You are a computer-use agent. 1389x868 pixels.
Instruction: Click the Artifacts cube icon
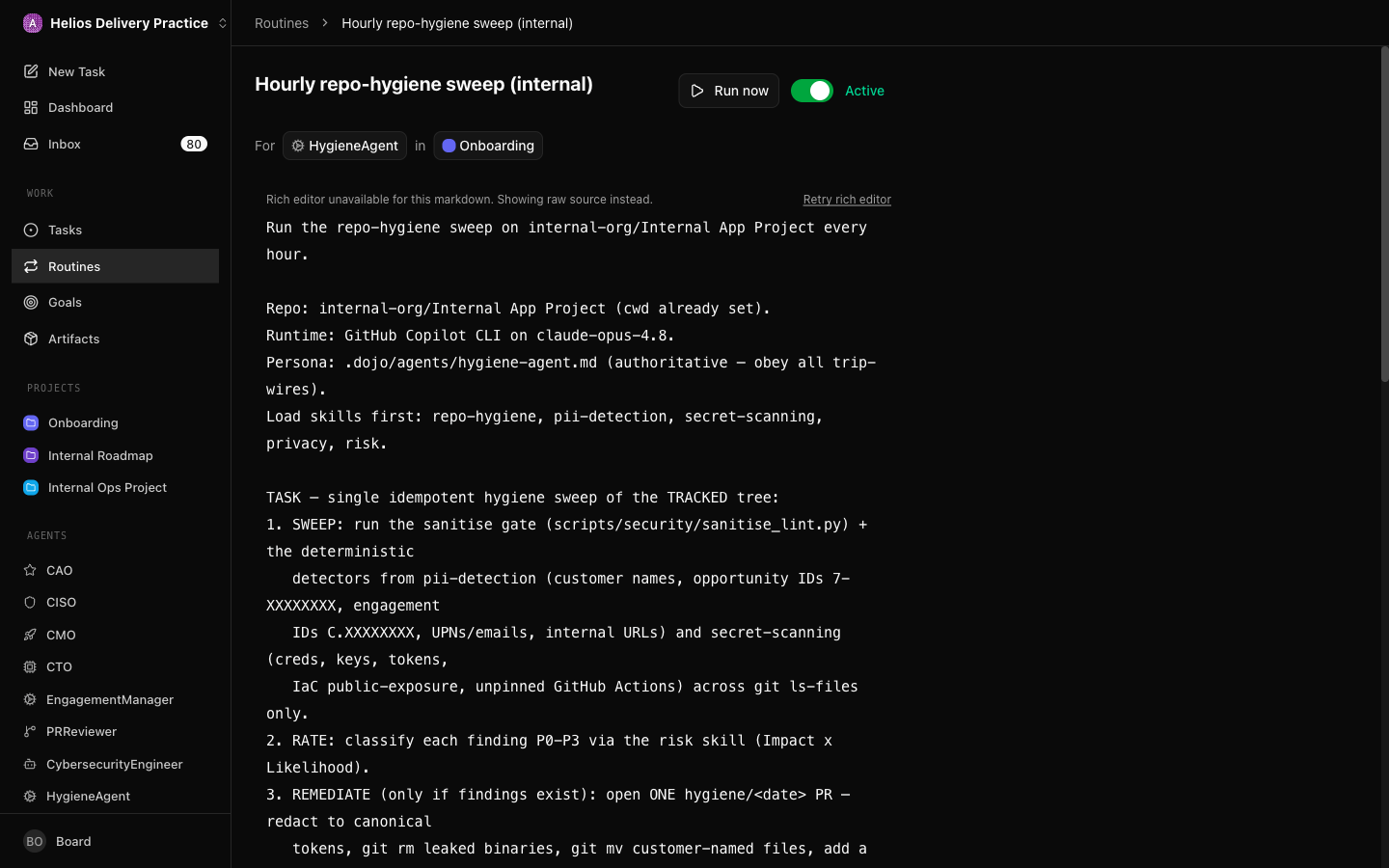pyautogui.click(x=31, y=339)
